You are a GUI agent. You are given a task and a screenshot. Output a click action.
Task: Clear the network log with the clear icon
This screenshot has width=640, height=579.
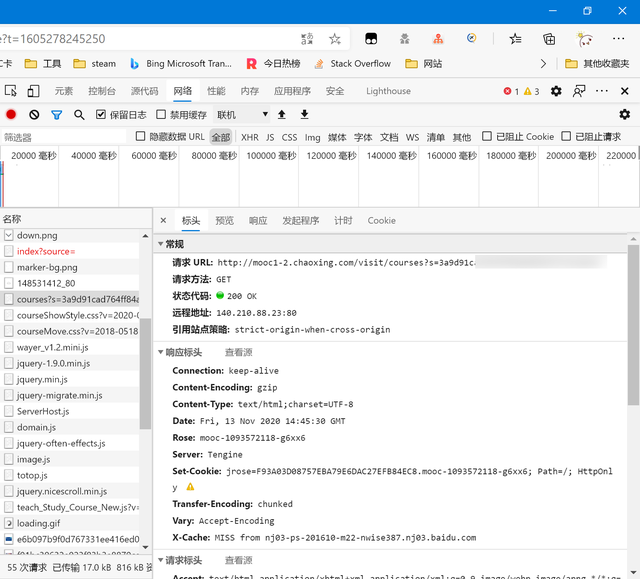pyautogui.click(x=34, y=115)
